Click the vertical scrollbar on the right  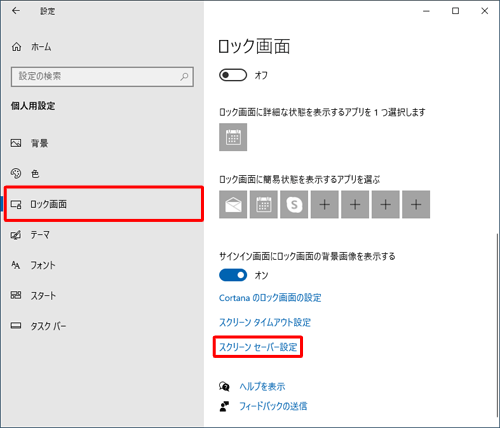498,328
